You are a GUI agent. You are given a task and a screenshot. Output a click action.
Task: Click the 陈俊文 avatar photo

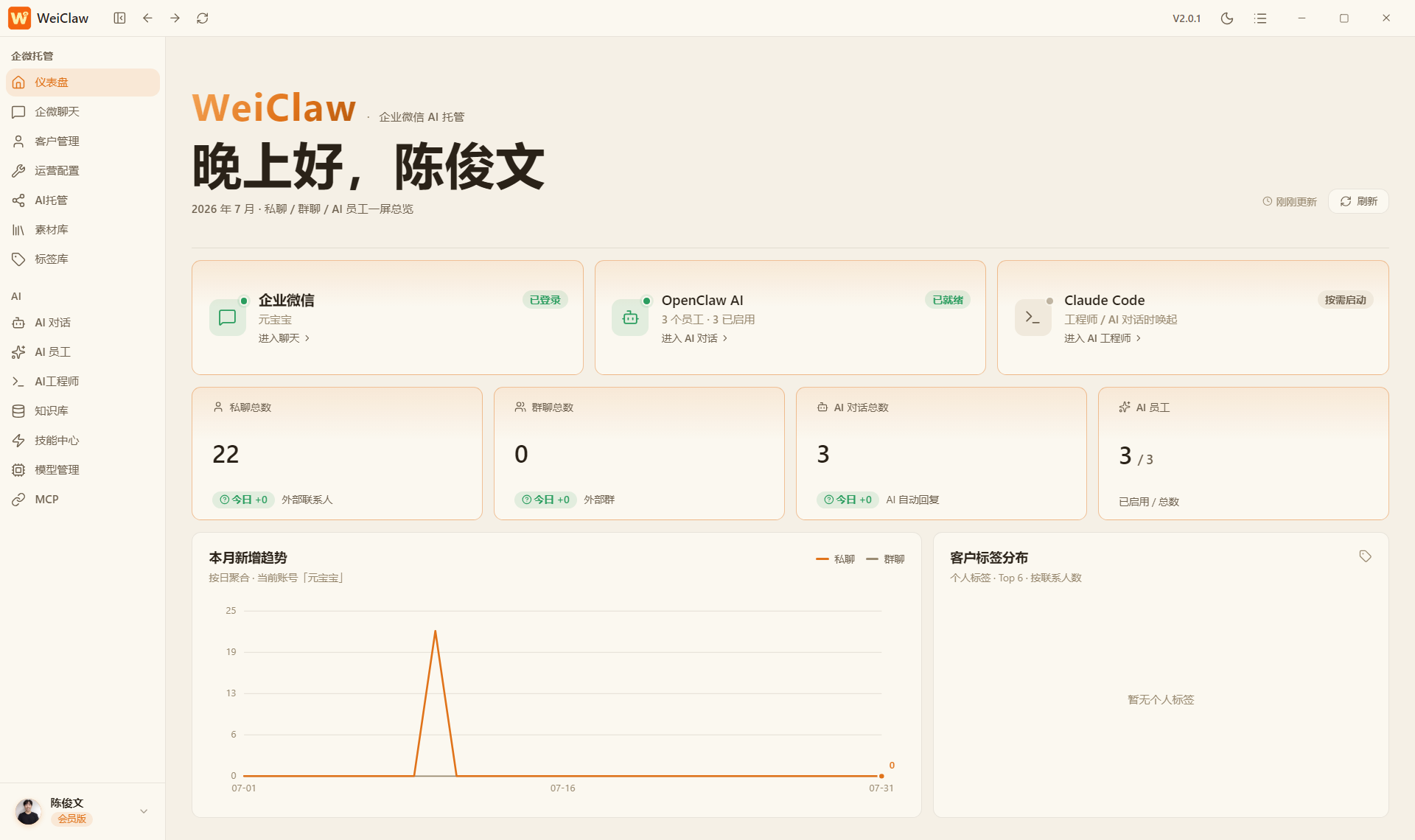pyautogui.click(x=29, y=811)
